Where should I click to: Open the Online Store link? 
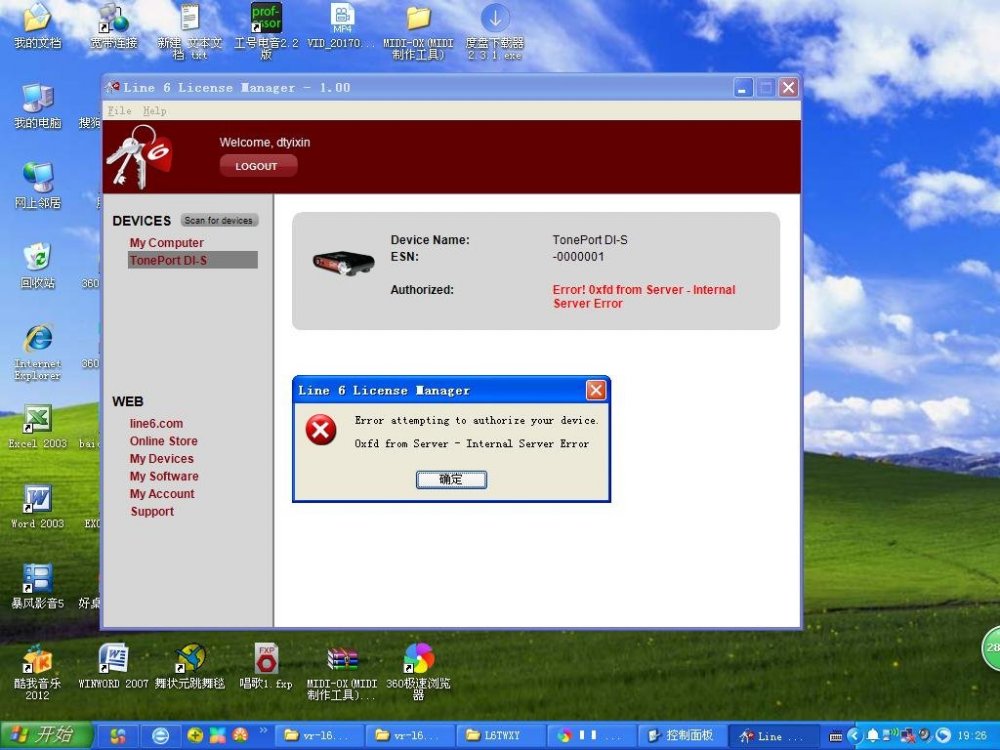(x=163, y=441)
